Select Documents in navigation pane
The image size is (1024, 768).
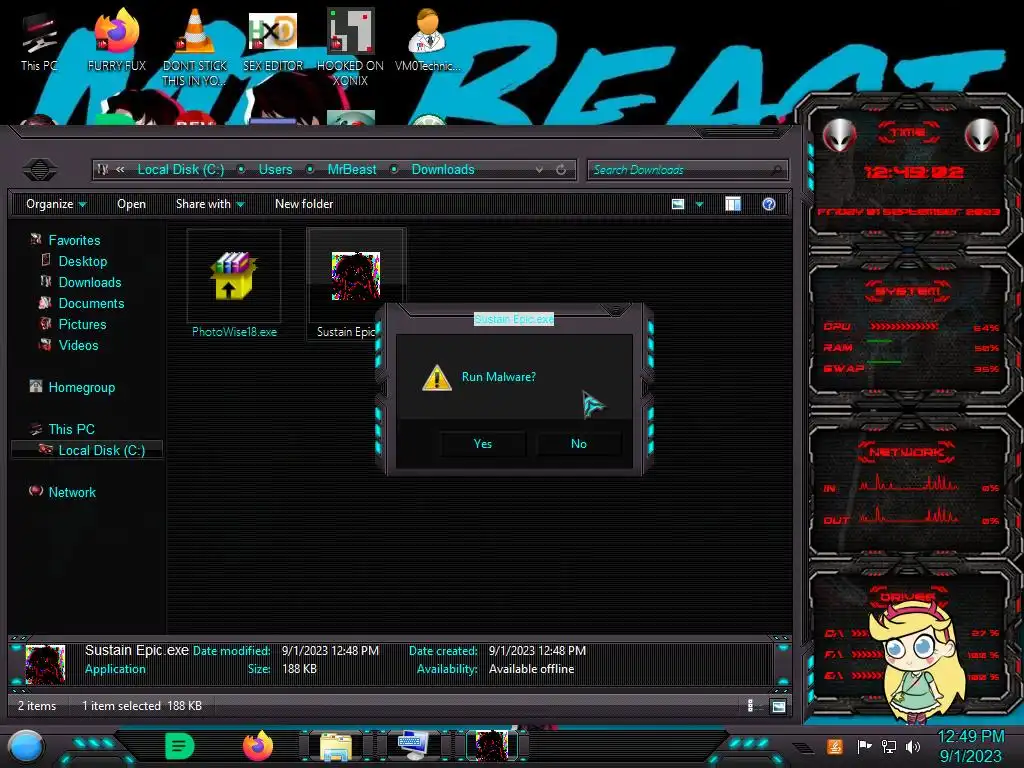91,303
